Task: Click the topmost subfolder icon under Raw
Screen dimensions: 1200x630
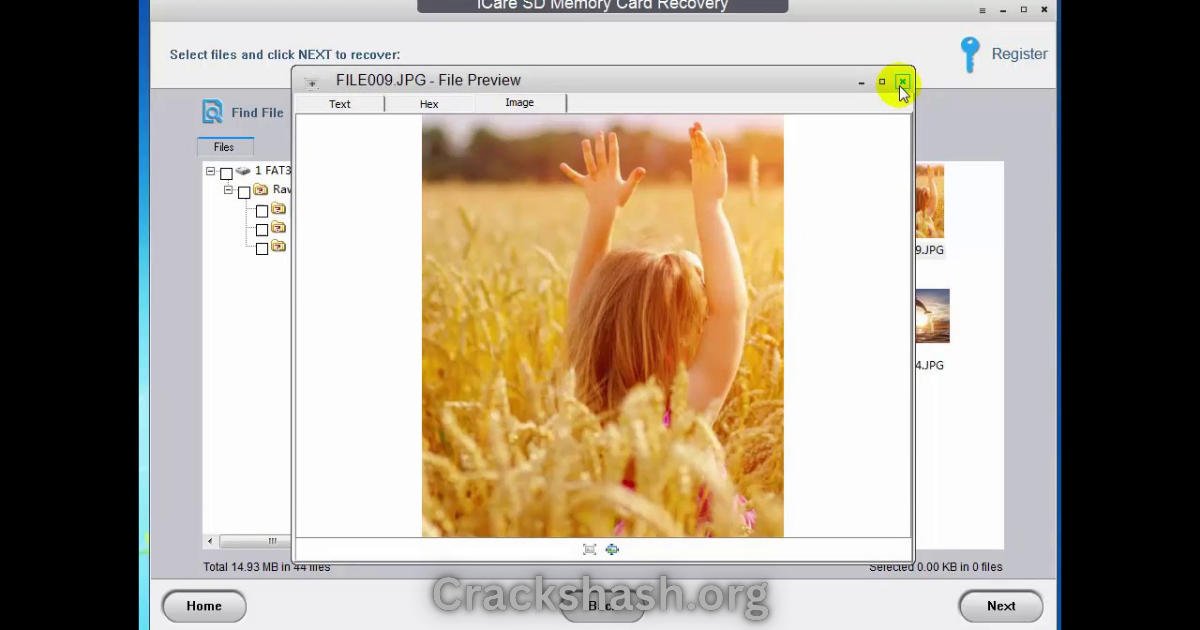Action: (279, 209)
